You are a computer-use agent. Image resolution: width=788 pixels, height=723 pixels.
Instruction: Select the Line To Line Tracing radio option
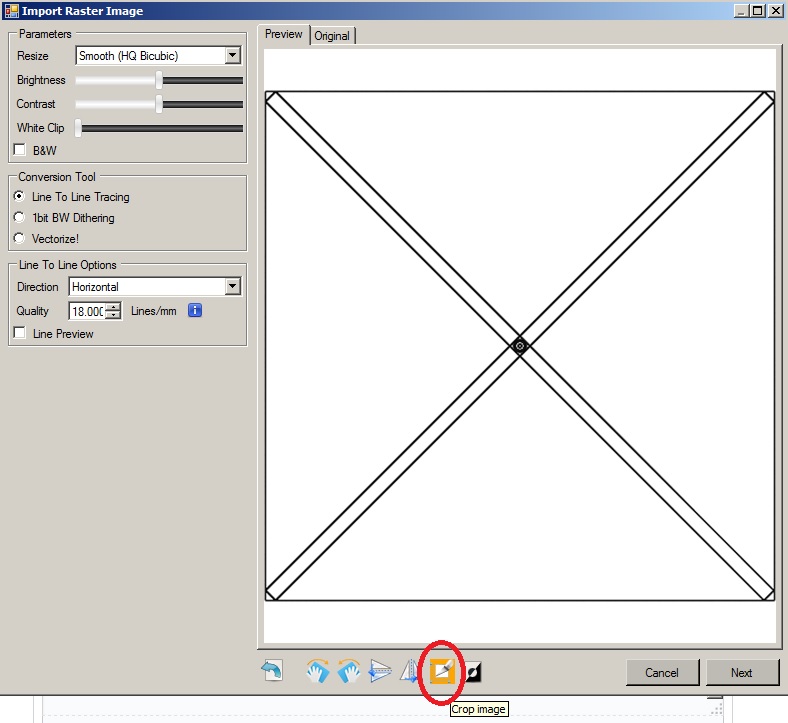pos(19,196)
